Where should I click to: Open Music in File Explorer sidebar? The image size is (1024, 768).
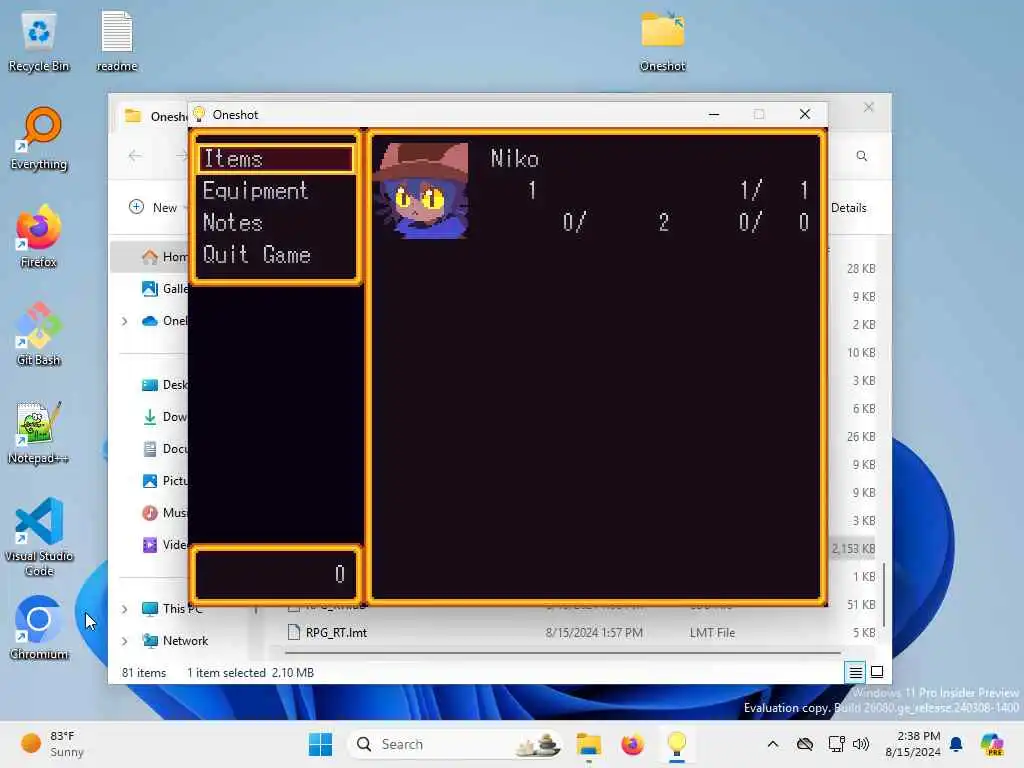coord(165,513)
